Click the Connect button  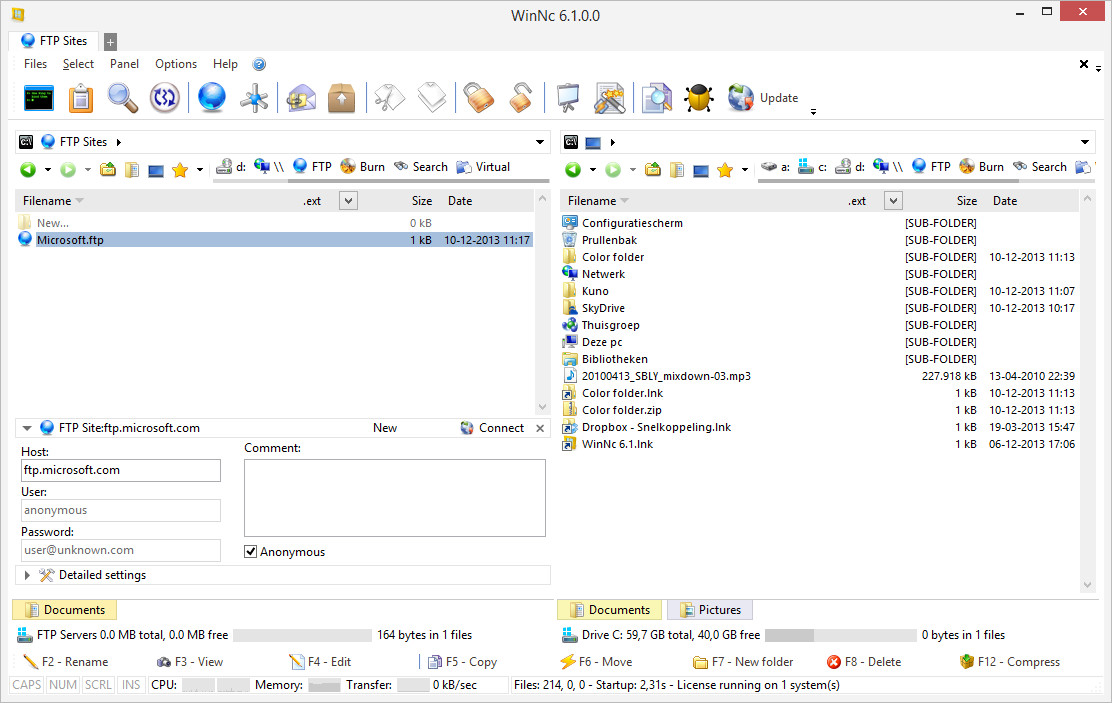pyautogui.click(x=492, y=428)
